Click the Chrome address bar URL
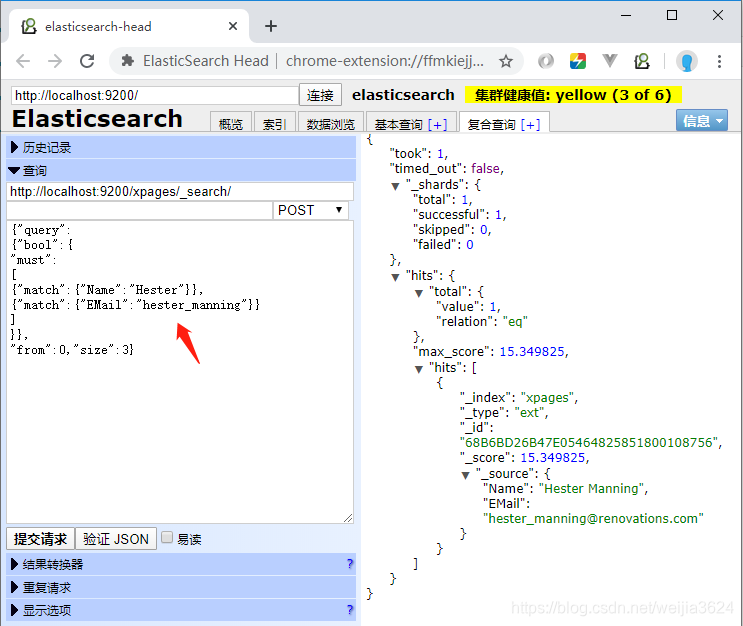 385,61
